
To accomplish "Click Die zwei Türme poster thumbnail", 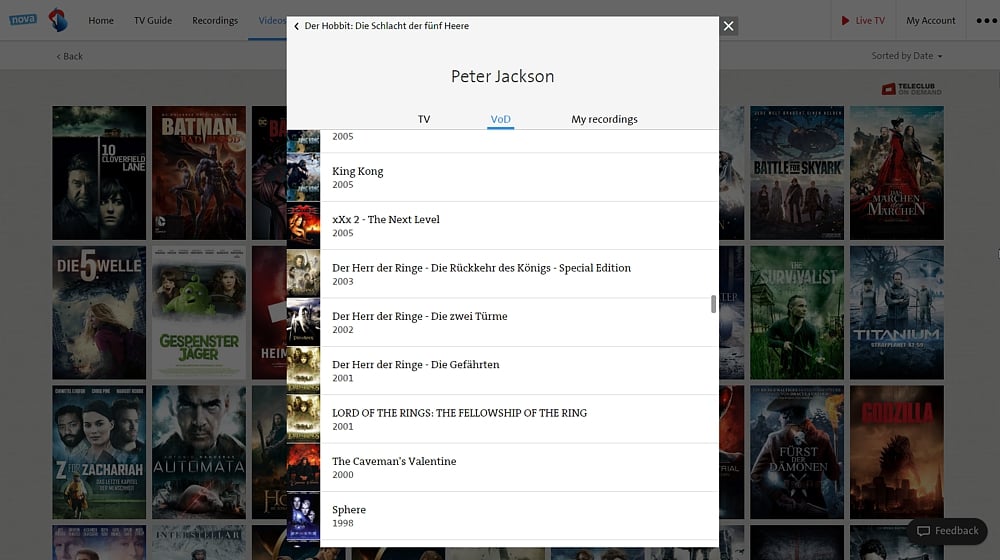I will [x=304, y=323].
